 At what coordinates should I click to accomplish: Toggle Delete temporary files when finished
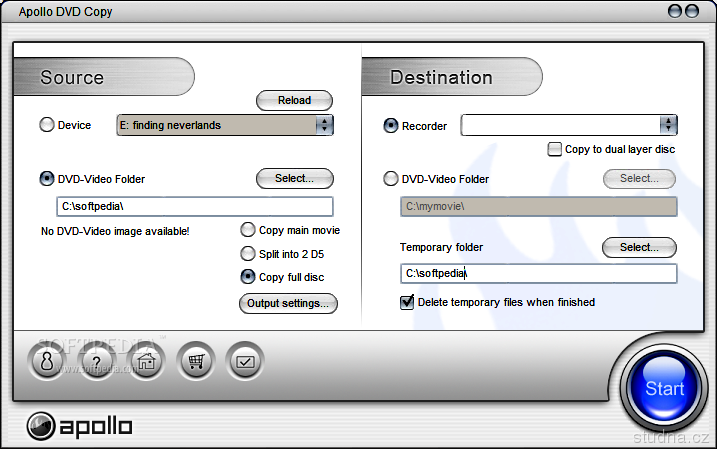pyautogui.click(x=407, y=302)
